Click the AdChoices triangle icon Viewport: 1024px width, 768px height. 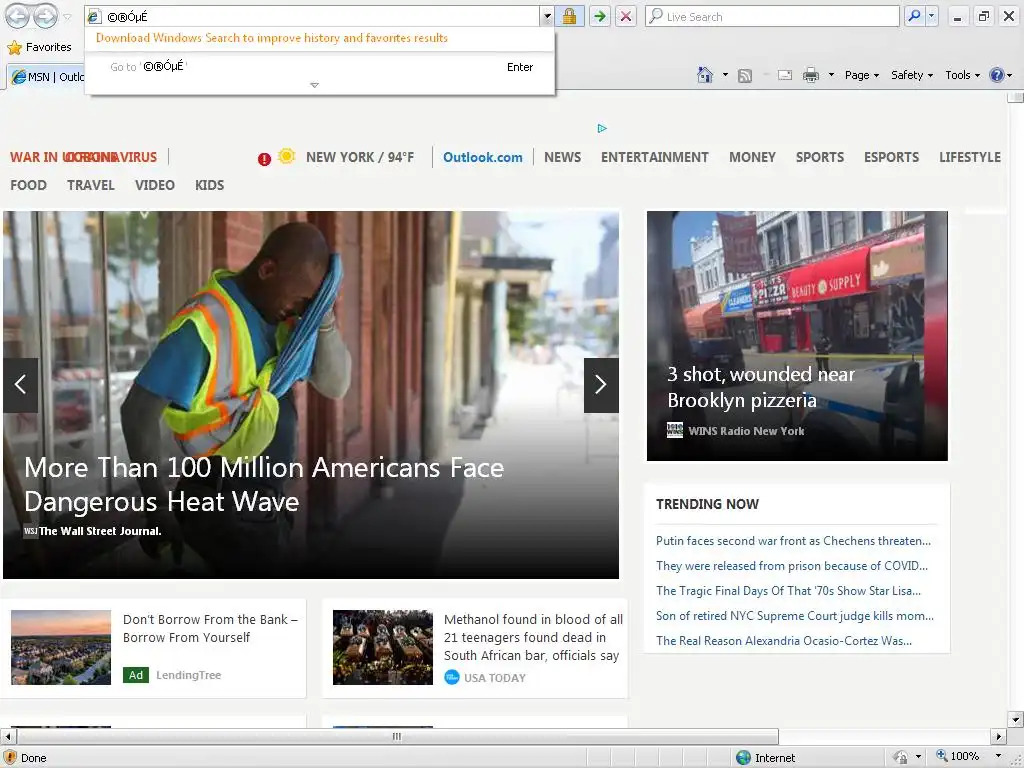point(602,128)
